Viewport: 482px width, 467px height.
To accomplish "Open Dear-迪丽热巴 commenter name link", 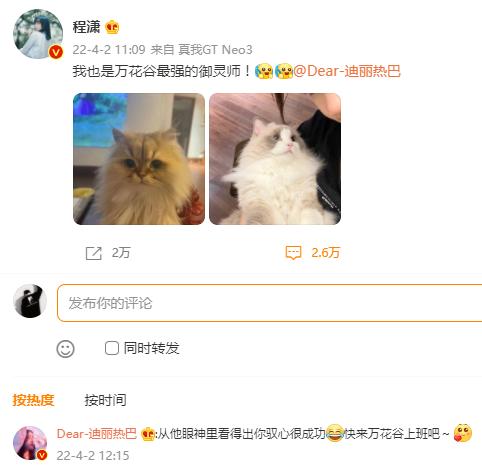I will tap(97, 434).
